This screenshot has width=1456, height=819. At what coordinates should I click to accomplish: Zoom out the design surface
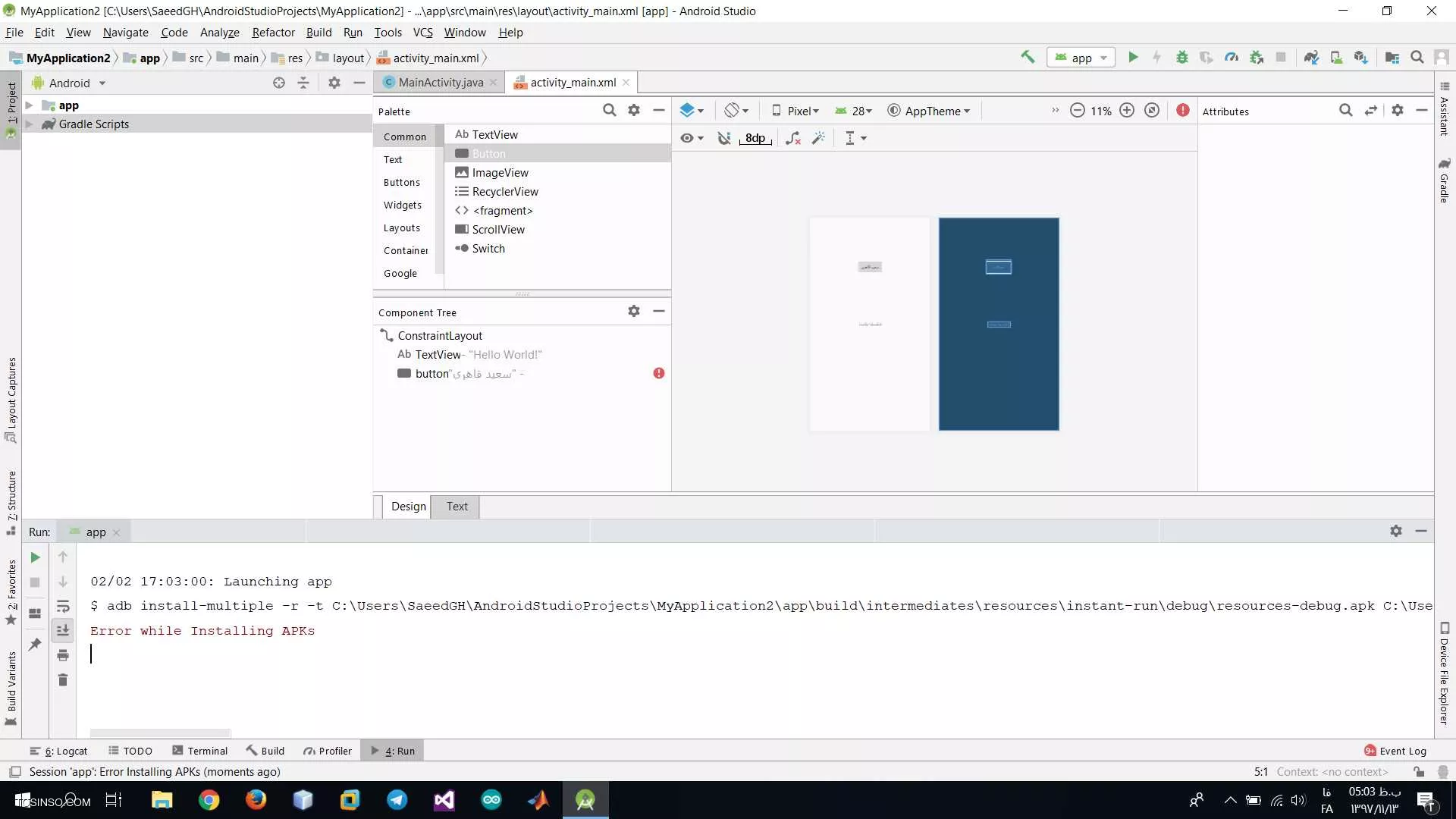tap(1077, 111)
